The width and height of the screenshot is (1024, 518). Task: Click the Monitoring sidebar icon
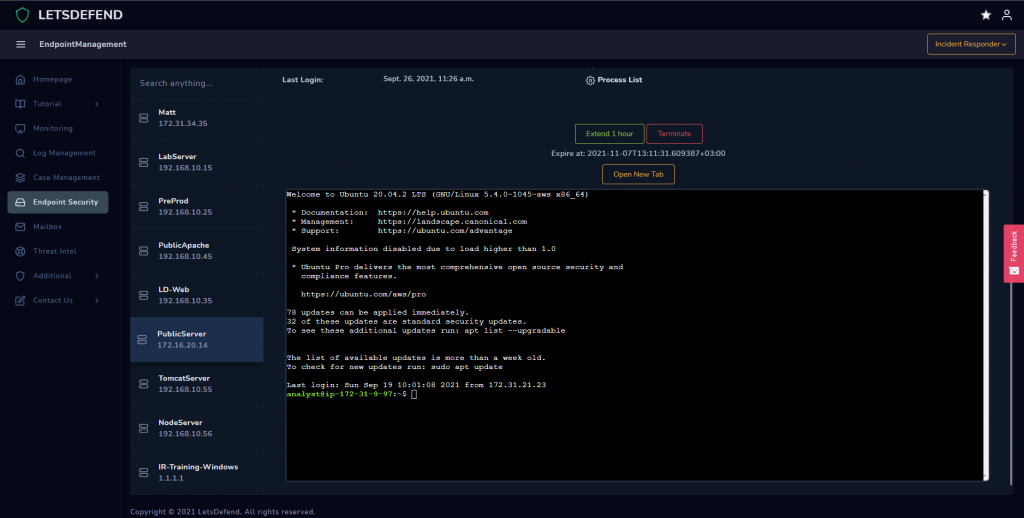21,129
